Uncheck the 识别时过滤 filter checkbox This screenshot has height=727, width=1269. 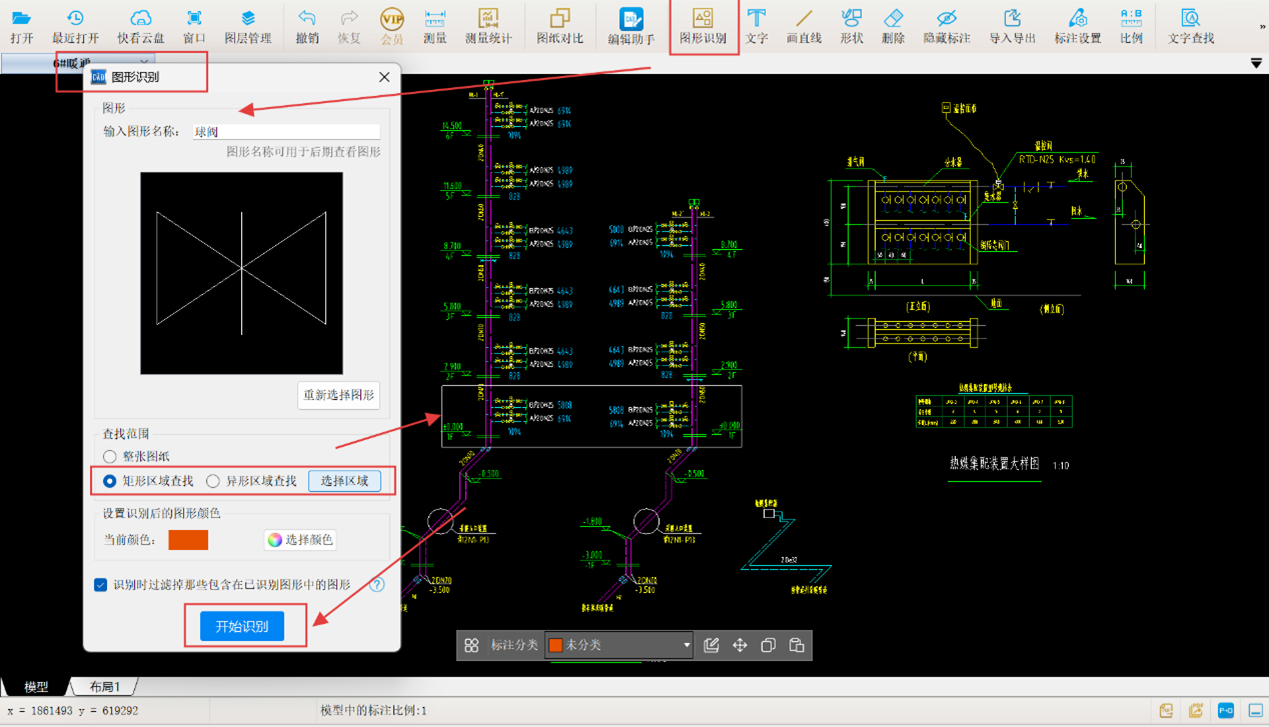pyautogui.click(x=101, y=585)
